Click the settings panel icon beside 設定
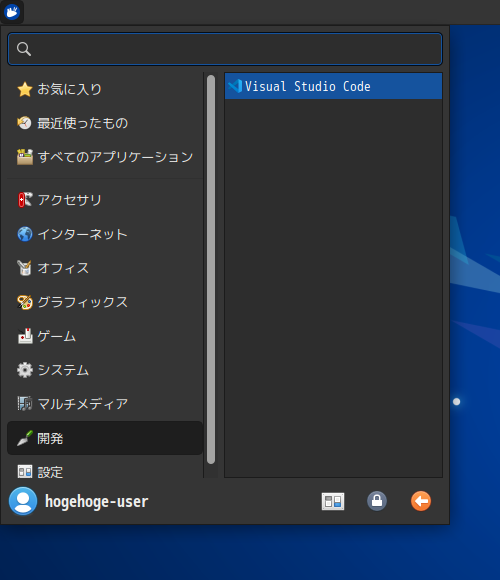This screenshot has width=500, height=580. [x=25, y=472]
